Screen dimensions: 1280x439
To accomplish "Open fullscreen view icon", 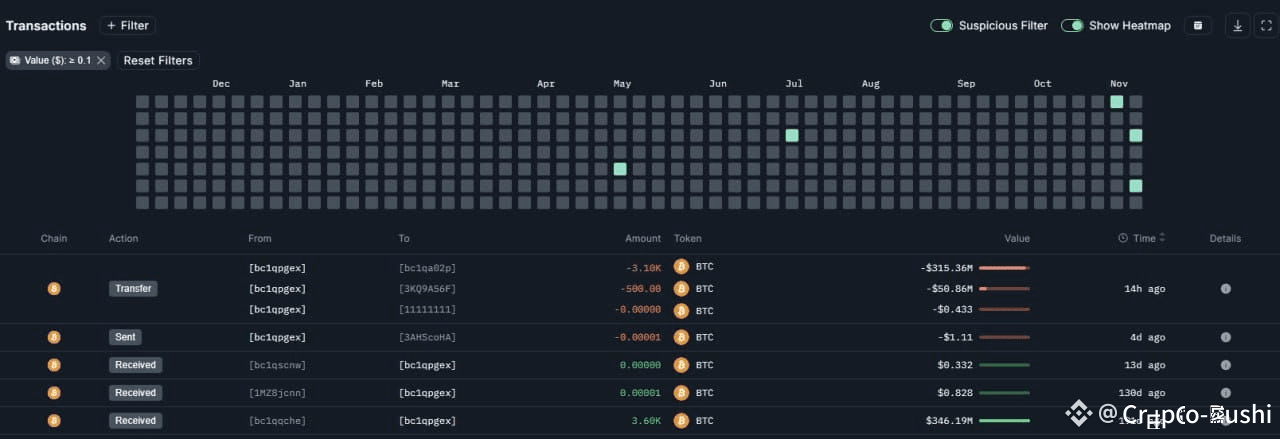I will pyautogui.click(x=1265, y=26).
